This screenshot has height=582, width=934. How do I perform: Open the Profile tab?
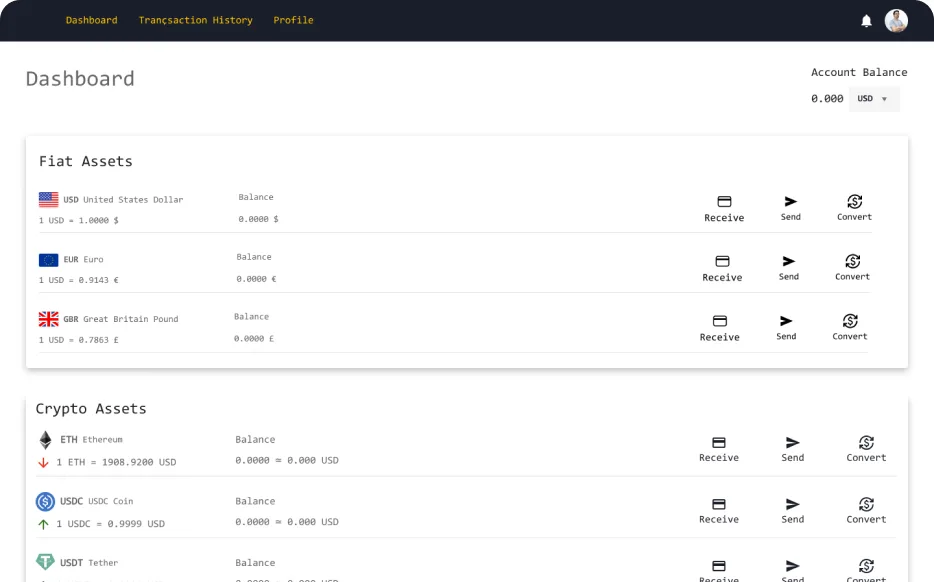(293, 20)
